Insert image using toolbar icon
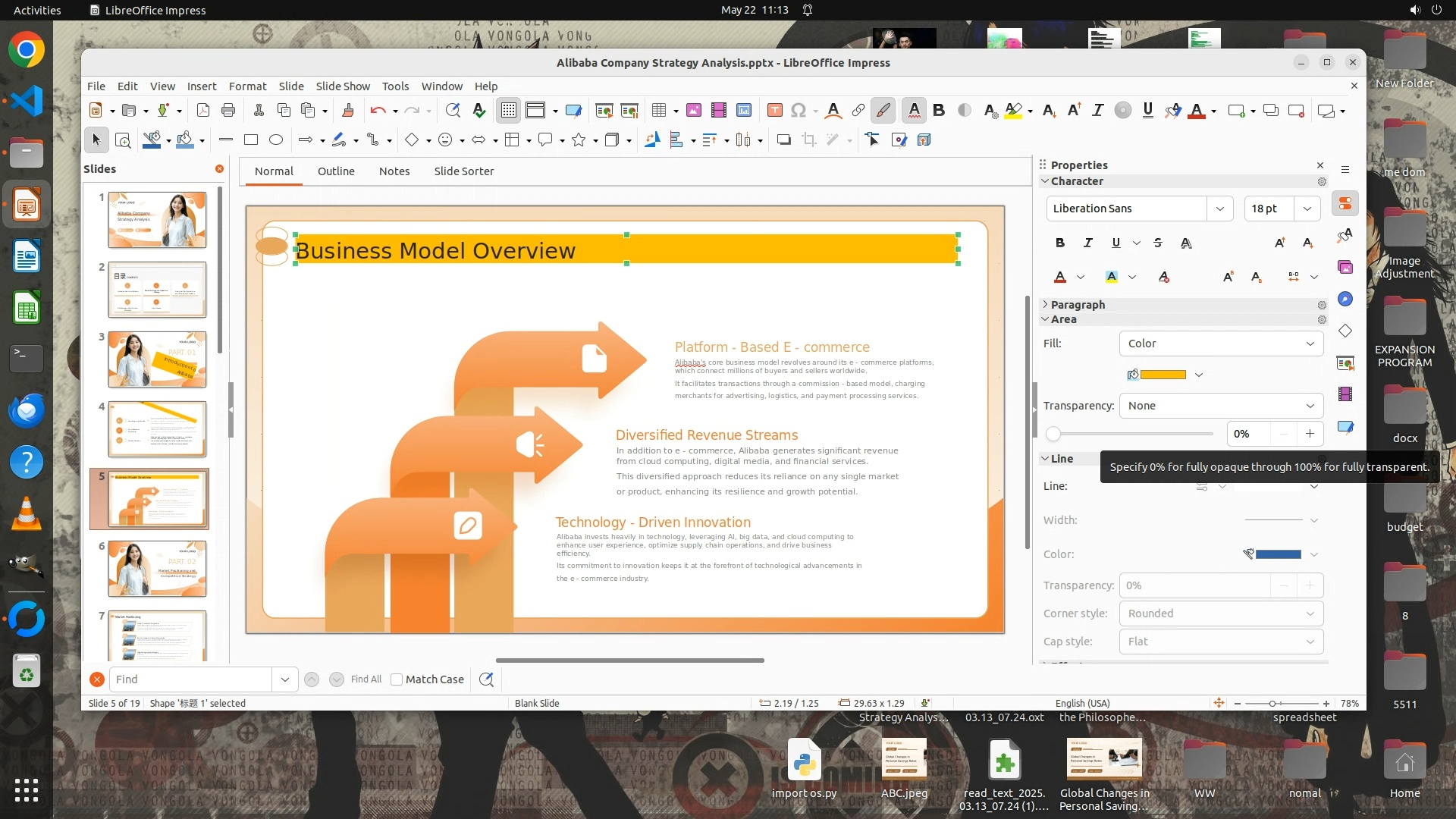This screenshot has height=819, width=1456. [x=693, y=111]
